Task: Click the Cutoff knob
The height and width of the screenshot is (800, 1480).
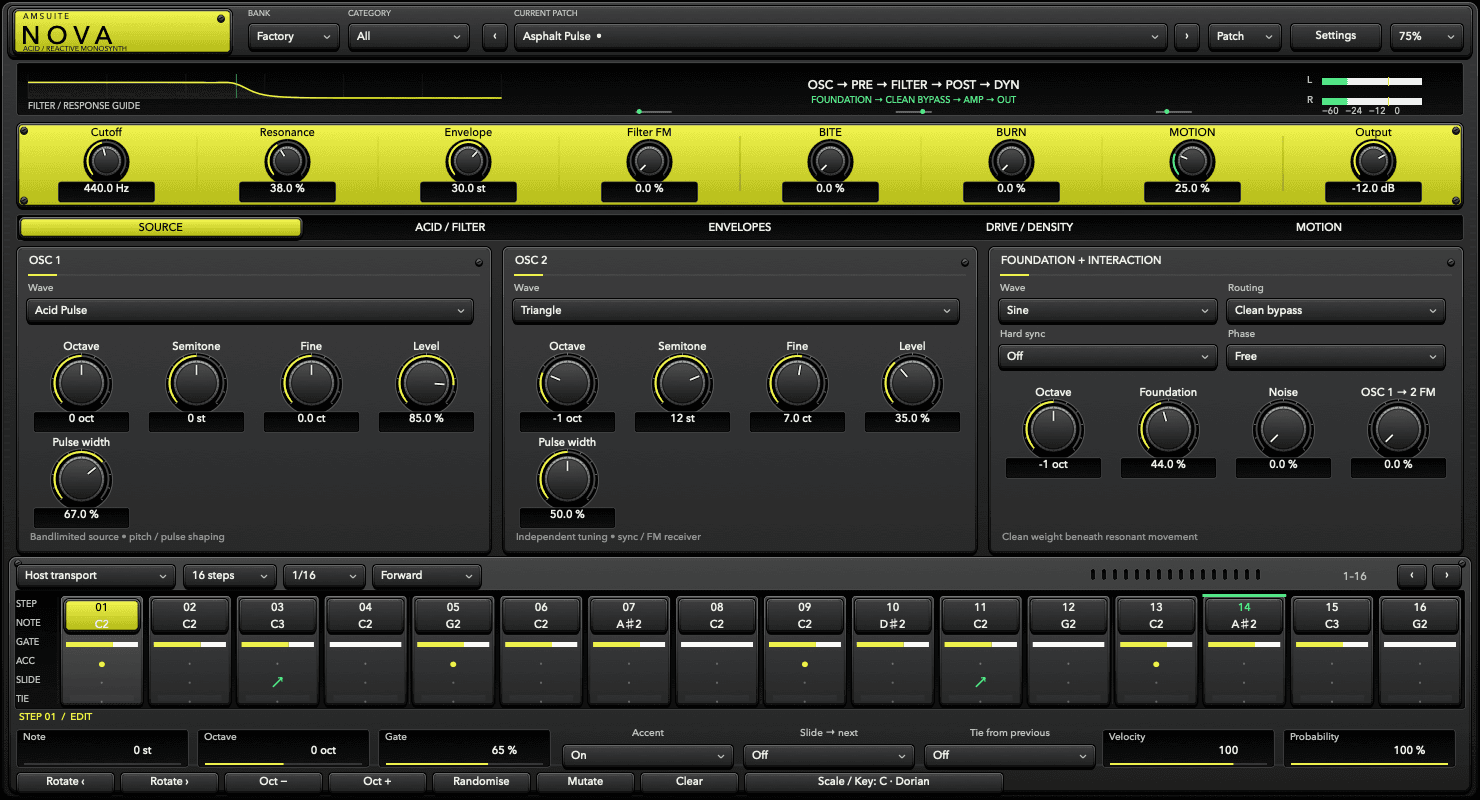Action: coord(106,160)
